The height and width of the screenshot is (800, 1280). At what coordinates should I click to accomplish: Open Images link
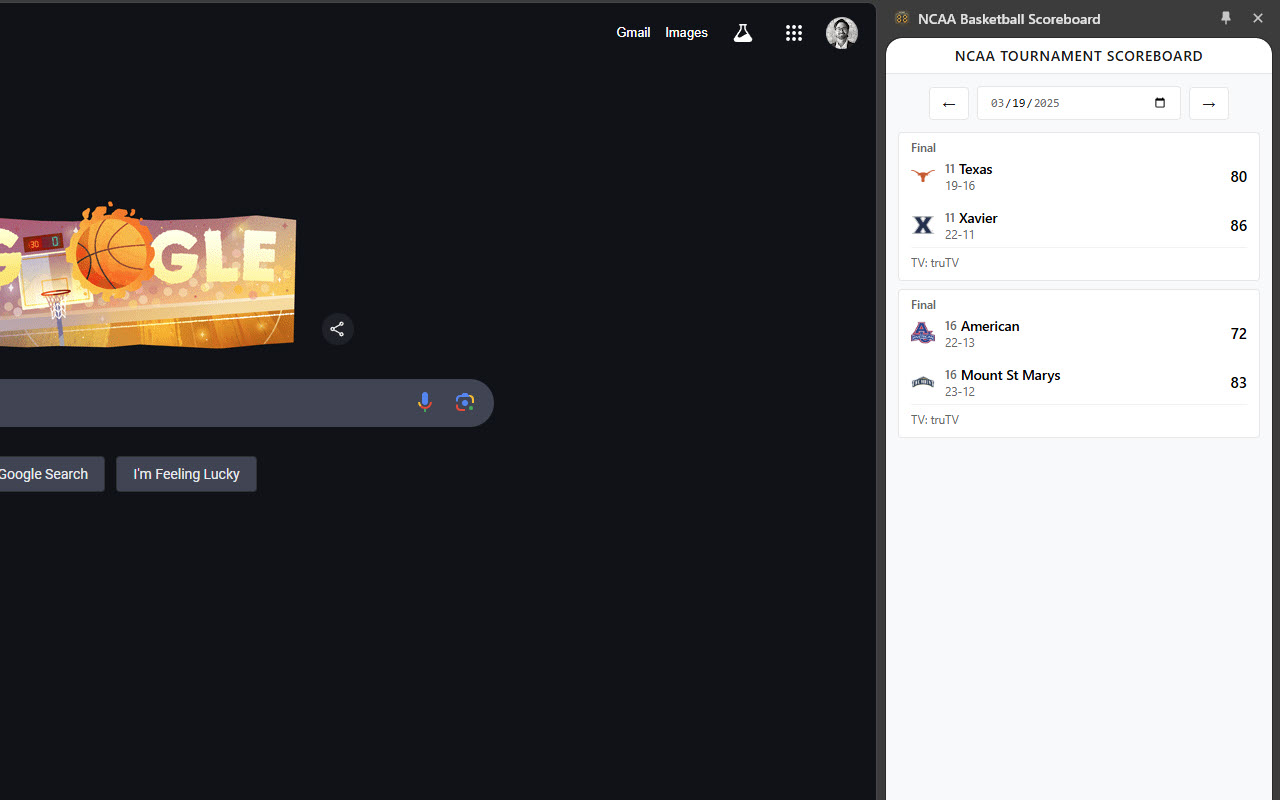coord(686,33)
